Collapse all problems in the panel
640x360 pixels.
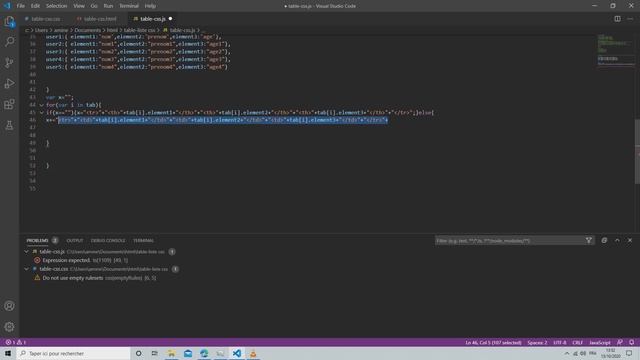[604, 240]
